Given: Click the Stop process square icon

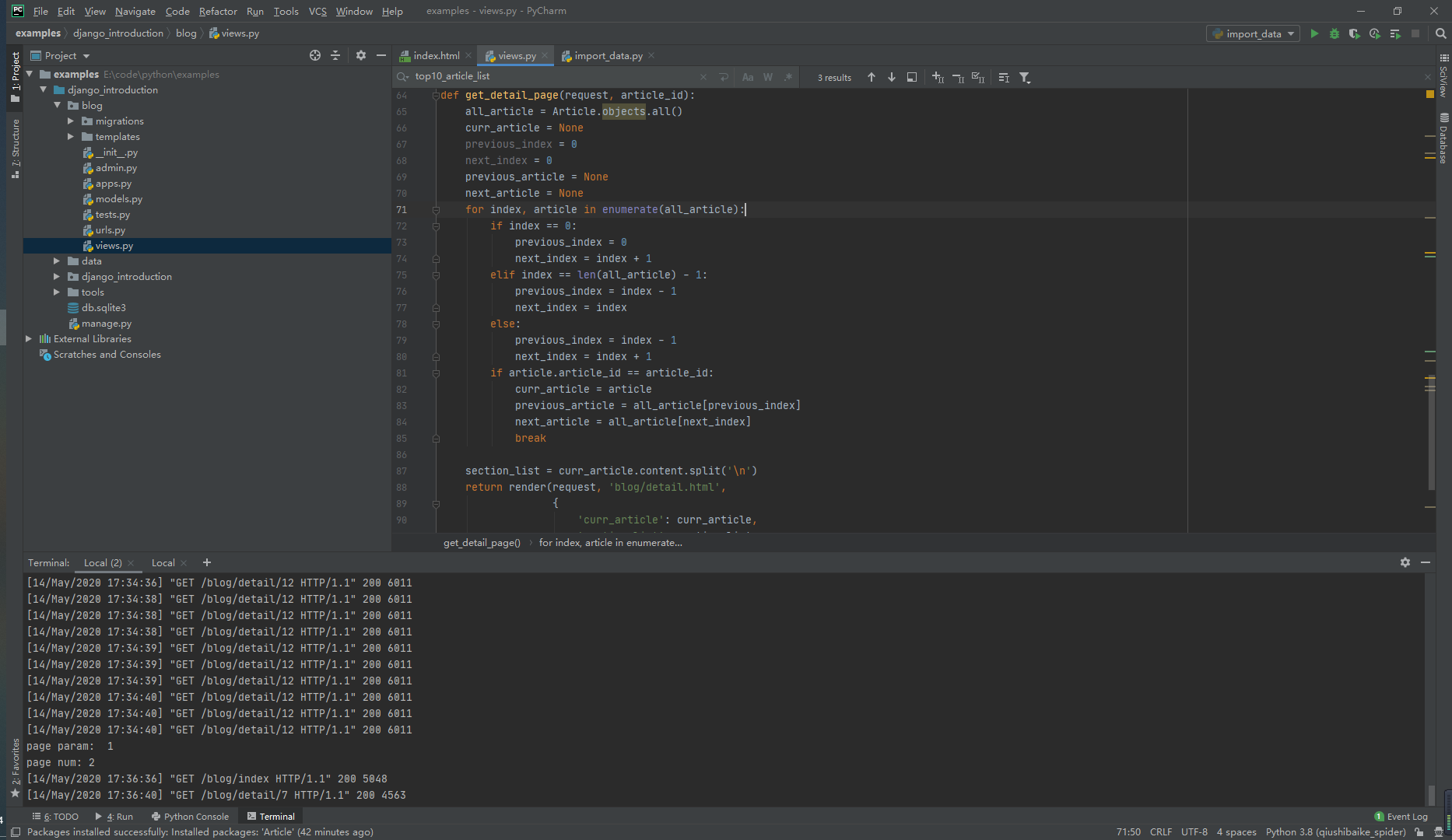Looking at the screenshot, I should pos(1415,33).
